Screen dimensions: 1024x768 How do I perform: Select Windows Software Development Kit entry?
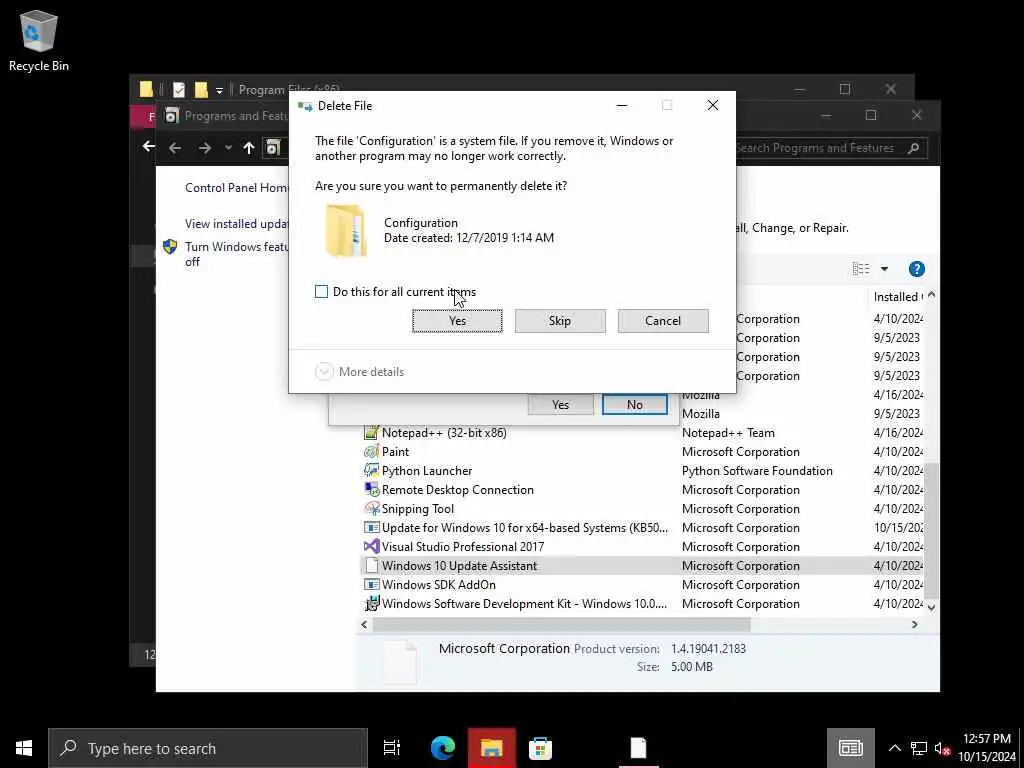point(524,603)
